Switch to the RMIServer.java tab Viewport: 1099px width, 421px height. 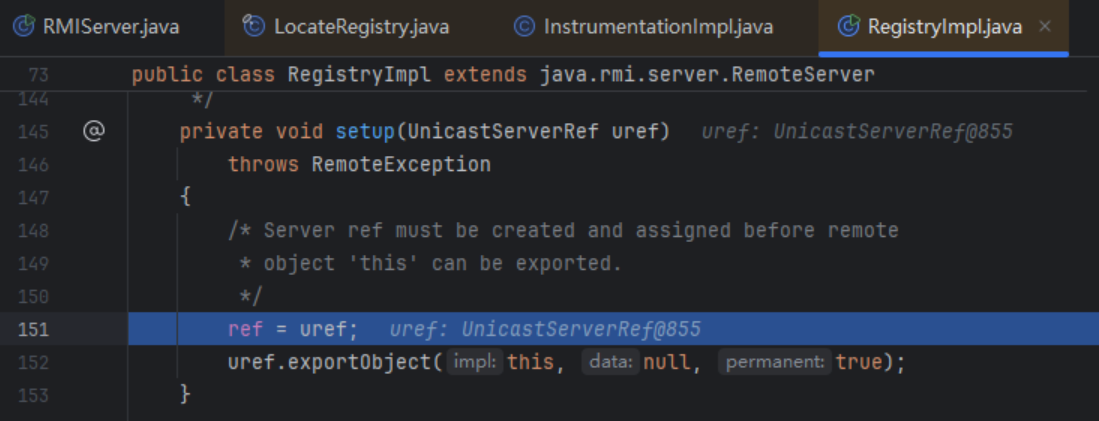(110, 27)
